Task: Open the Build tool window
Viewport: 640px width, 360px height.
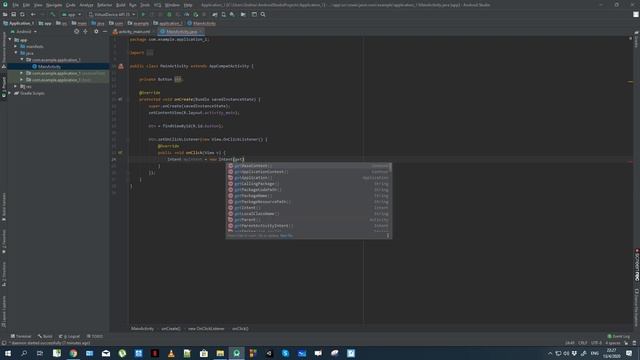Action: coord(45,336)
